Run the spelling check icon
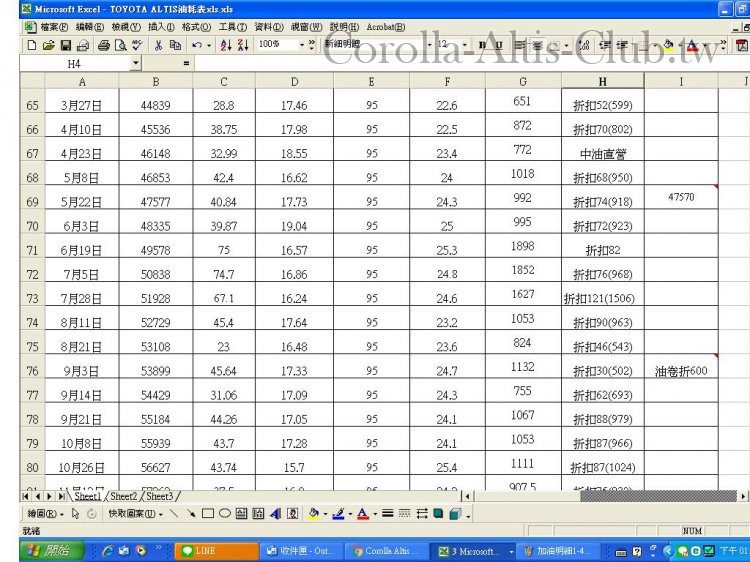 pos(137,45)
